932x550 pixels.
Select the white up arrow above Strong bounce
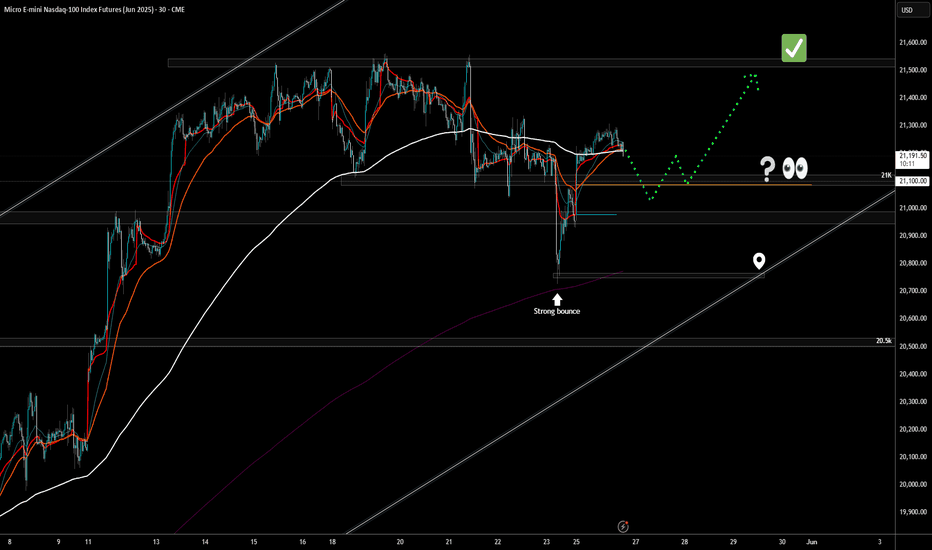coord(557,299)
